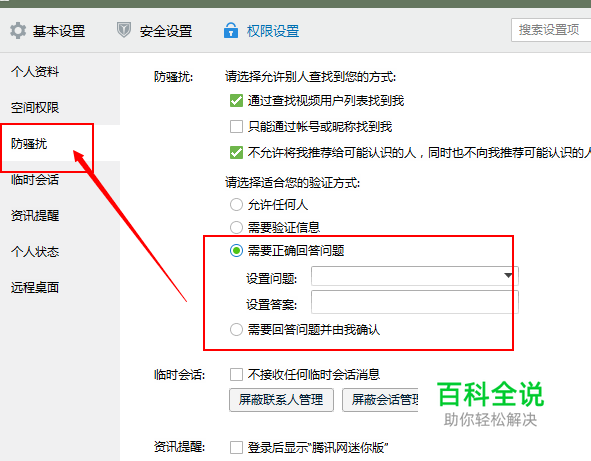Screen dimensions: 591x461
Task: Go to 远程桌面 in the sidebar
Action: click(35, 288)
